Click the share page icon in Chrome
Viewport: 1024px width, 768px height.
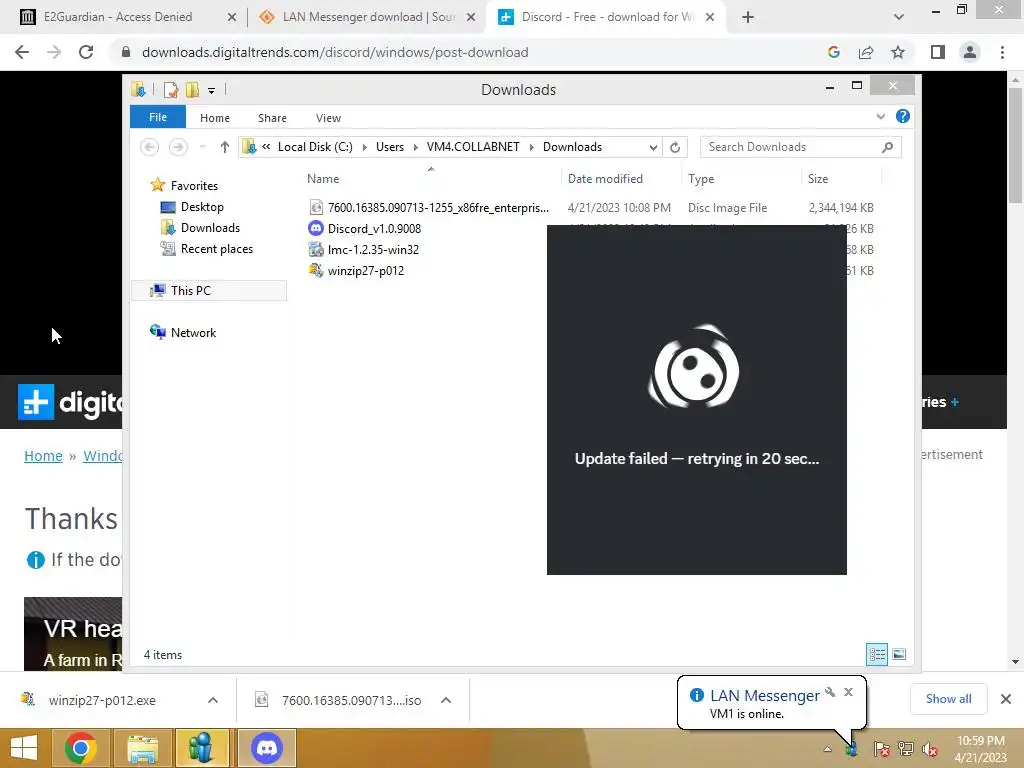tap(866, 52)
